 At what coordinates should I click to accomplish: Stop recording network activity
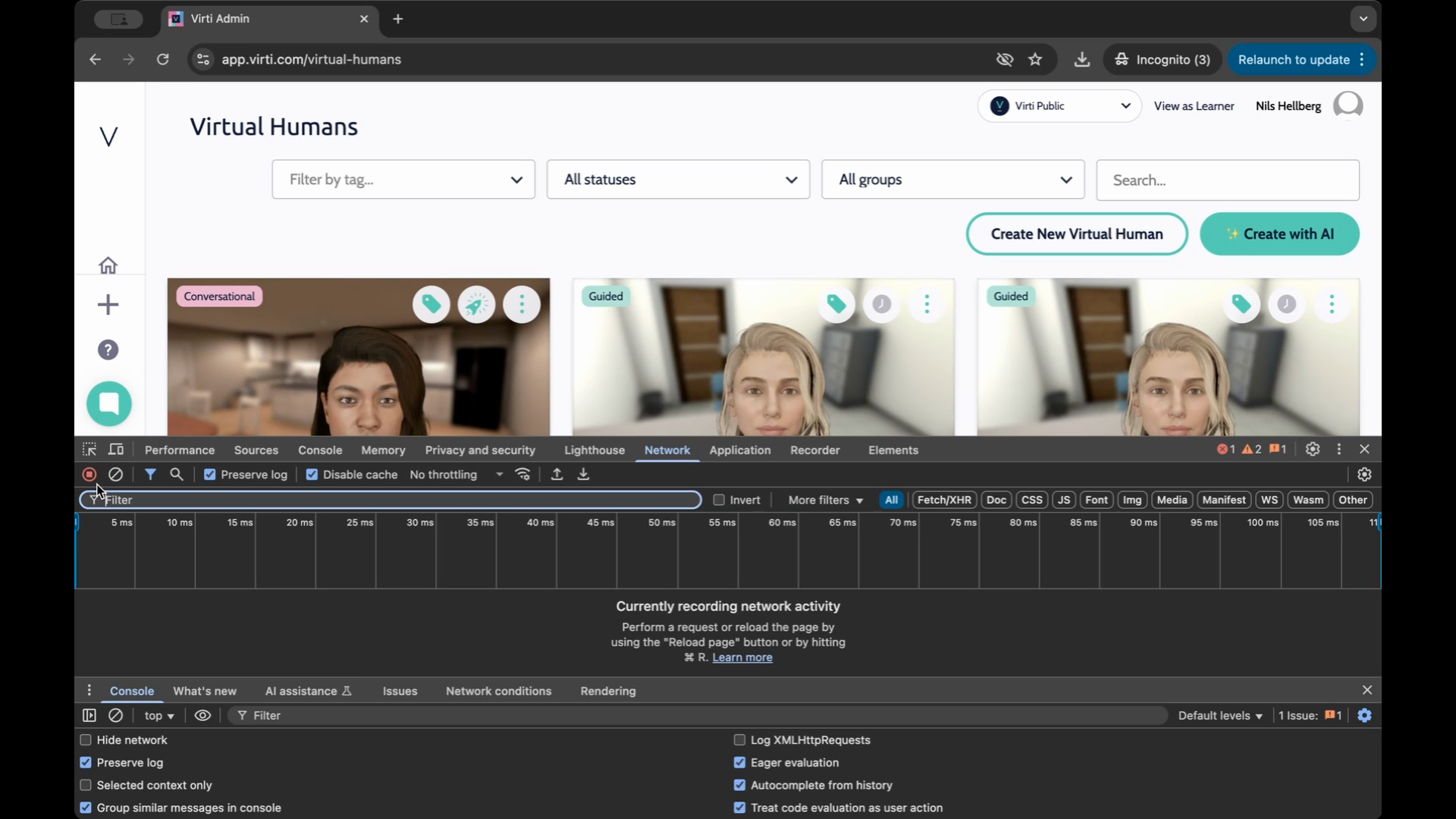coord(89,475)
